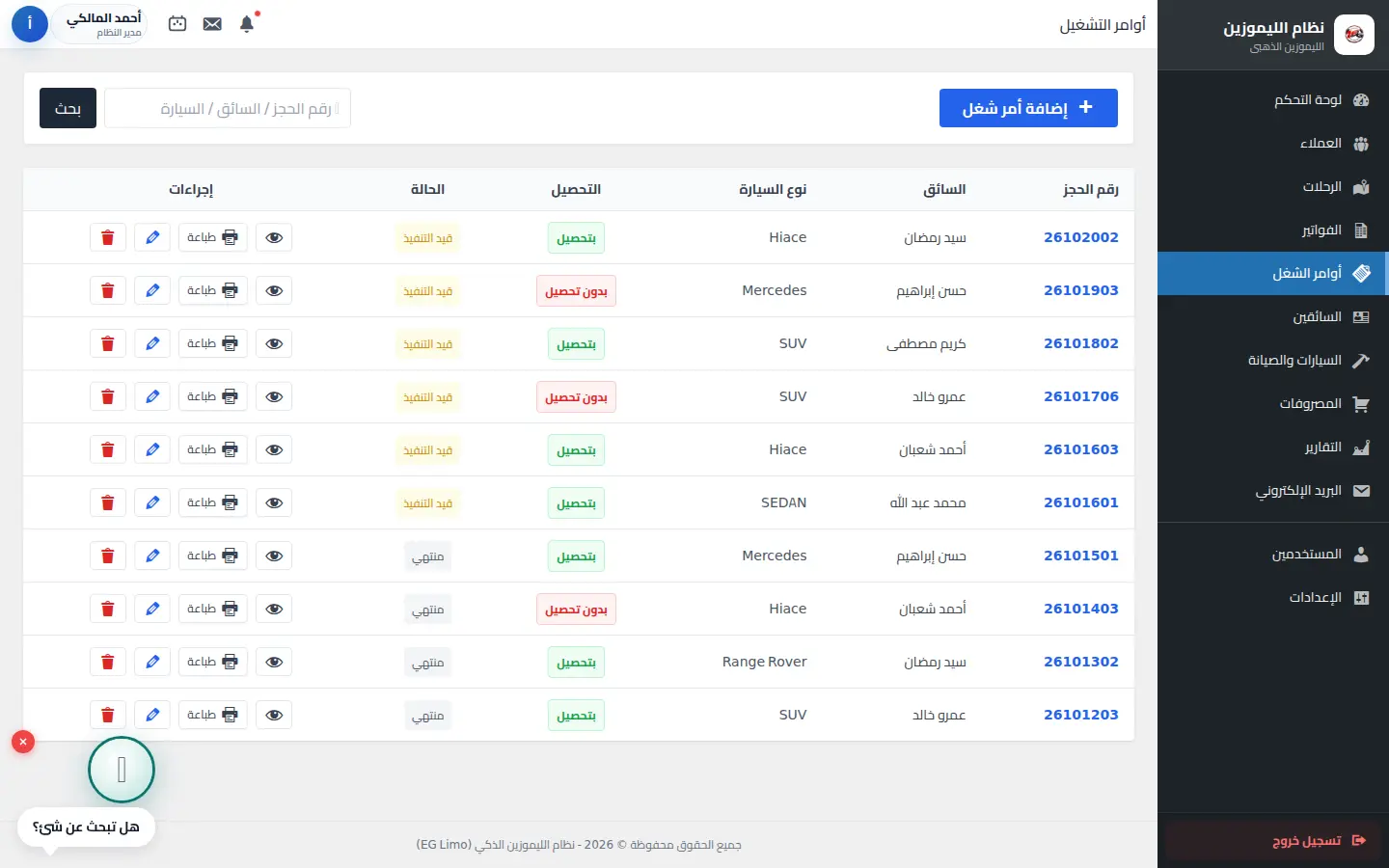Select أوامر الشغل work orders in sidebar
This screenshot has height=868, width=1389.
[1273, 273]
